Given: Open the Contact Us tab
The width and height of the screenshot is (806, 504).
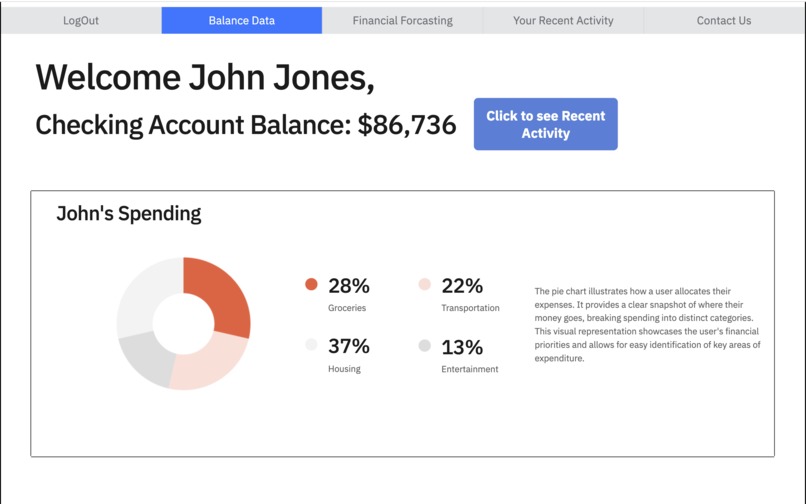Looking at the screenshot, I should pos(724,21).
